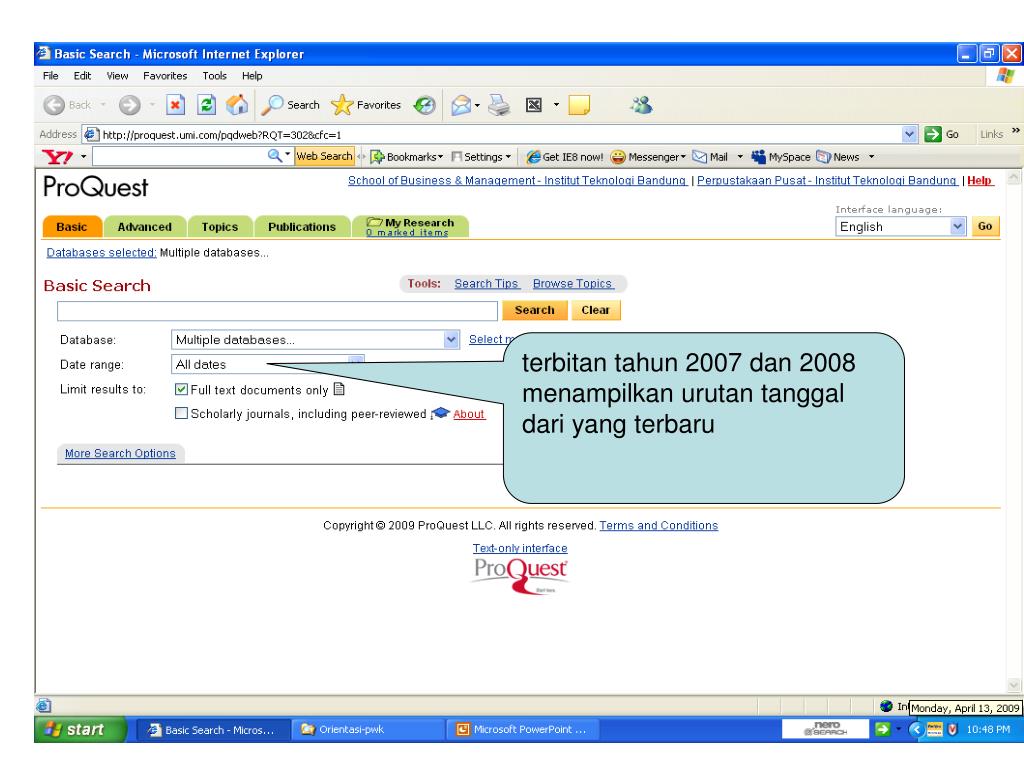The height and width of the screenshot is (768, 1024).
Task: Click the page scrollbar up arrow
Action: coord(1013,177)
